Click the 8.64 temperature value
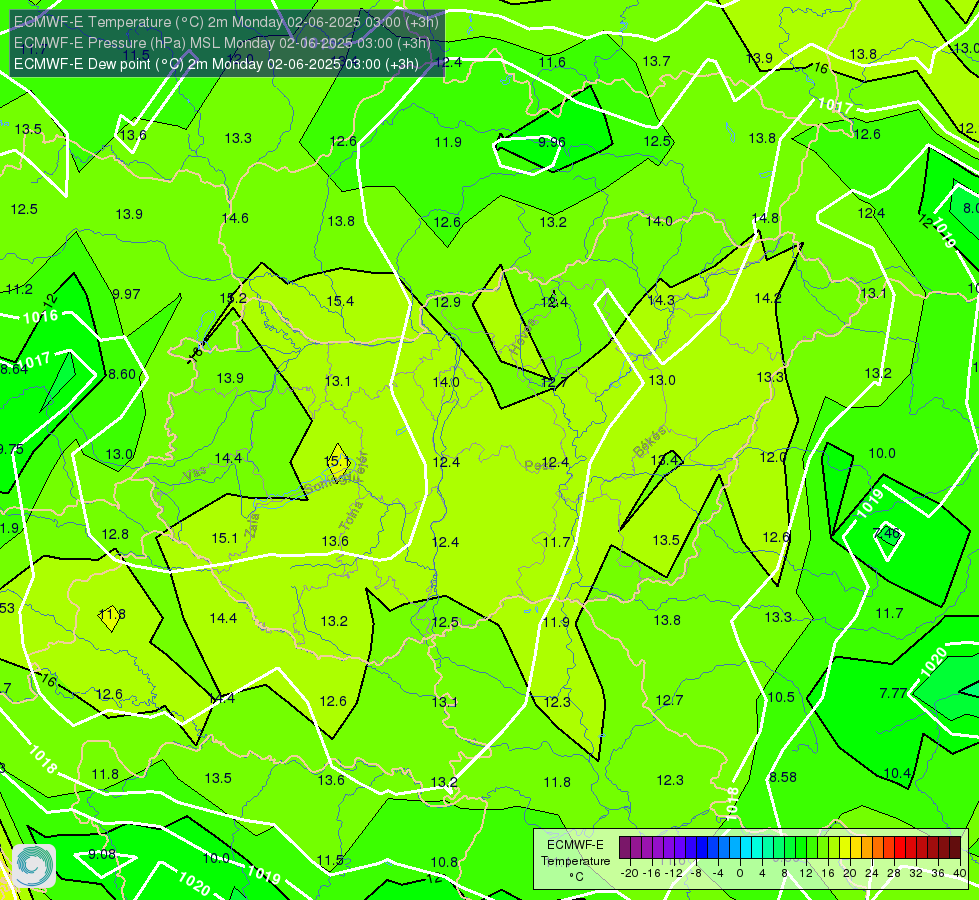979x900 pixels. pos(14,369)
